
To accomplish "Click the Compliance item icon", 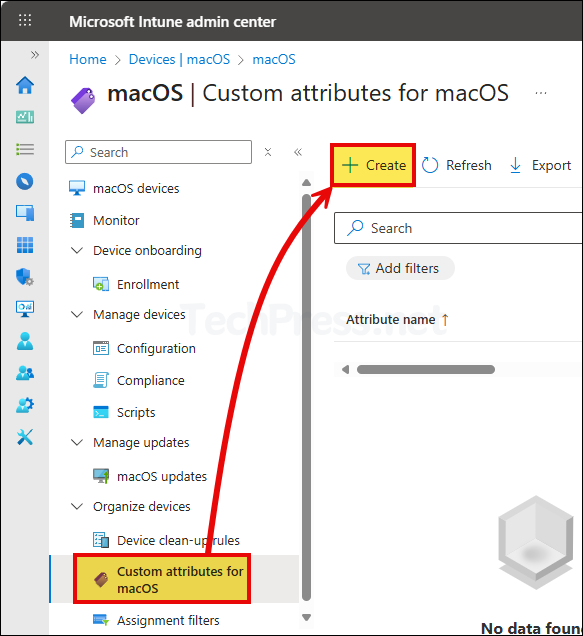I will pyautogui.click(x=101, y=380).
